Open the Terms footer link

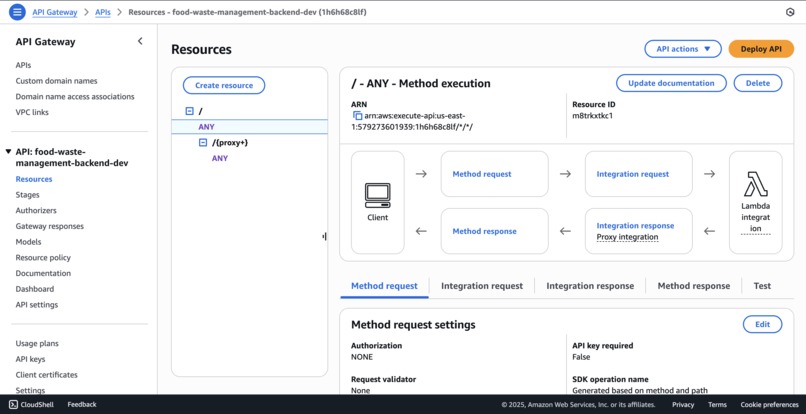(x=717, y=405)
